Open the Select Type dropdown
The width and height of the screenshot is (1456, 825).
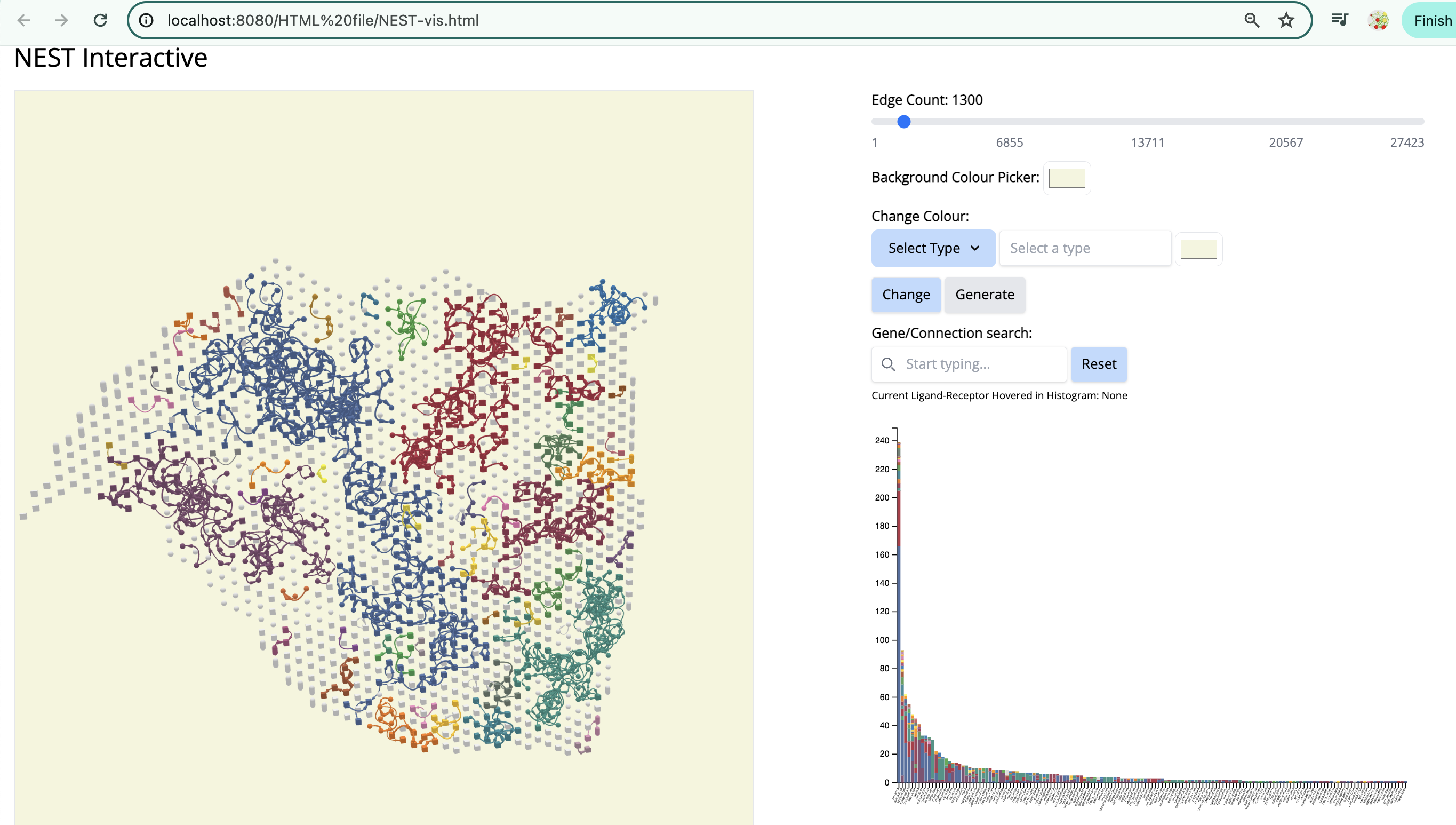[x=933, y=248]
